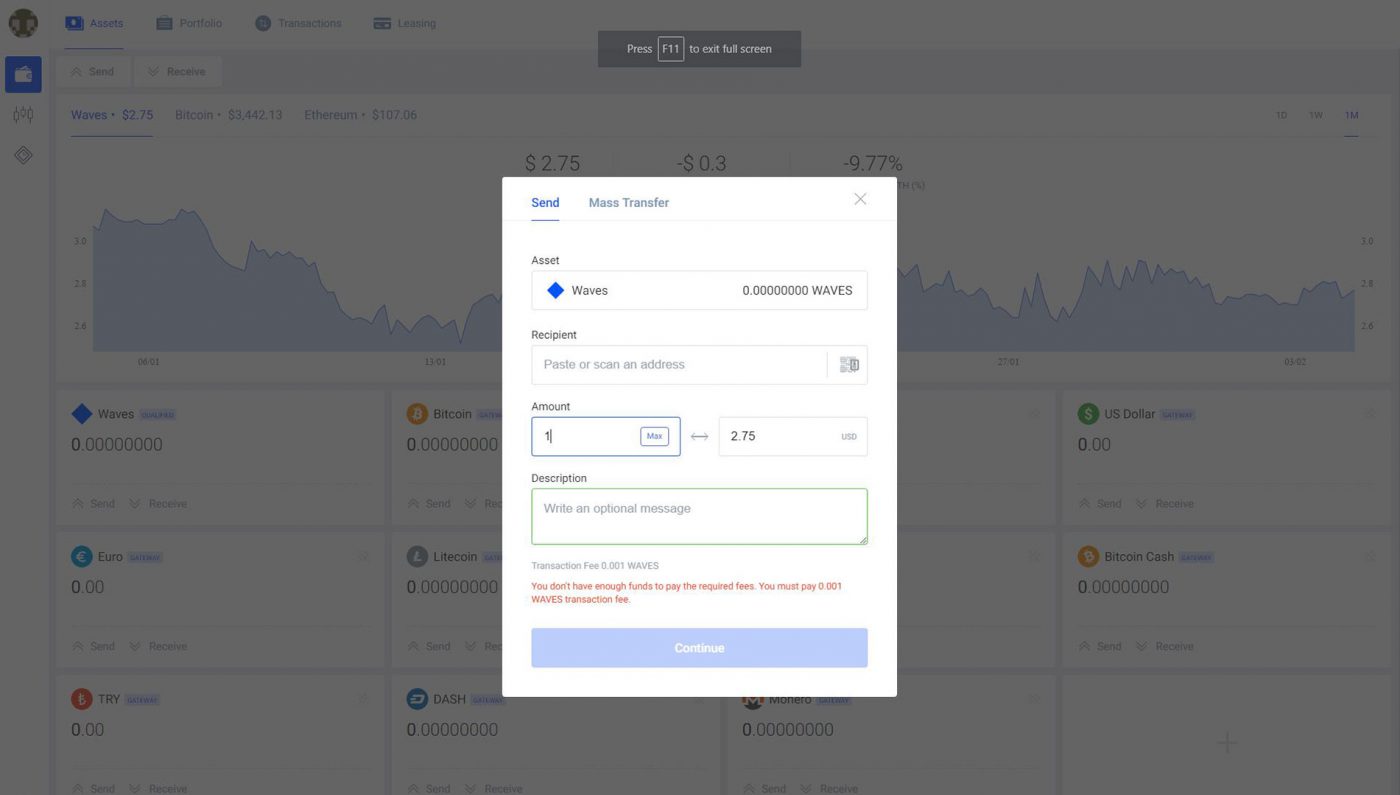Open the tokens diamond icon in sidebar
Screen dimensions: 1400x795
pos(23,155)
